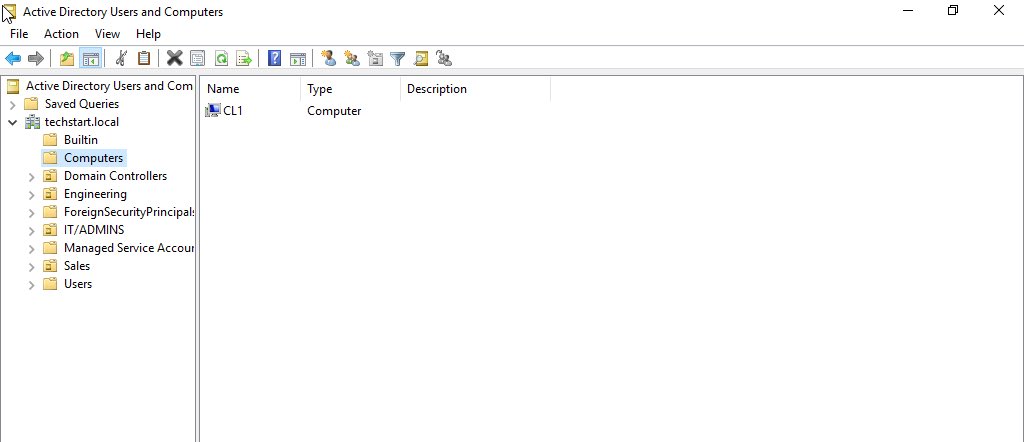This screenshot has height=442, width=1024.
Task: Select the Domain Controllers OU
Action: 115,176
